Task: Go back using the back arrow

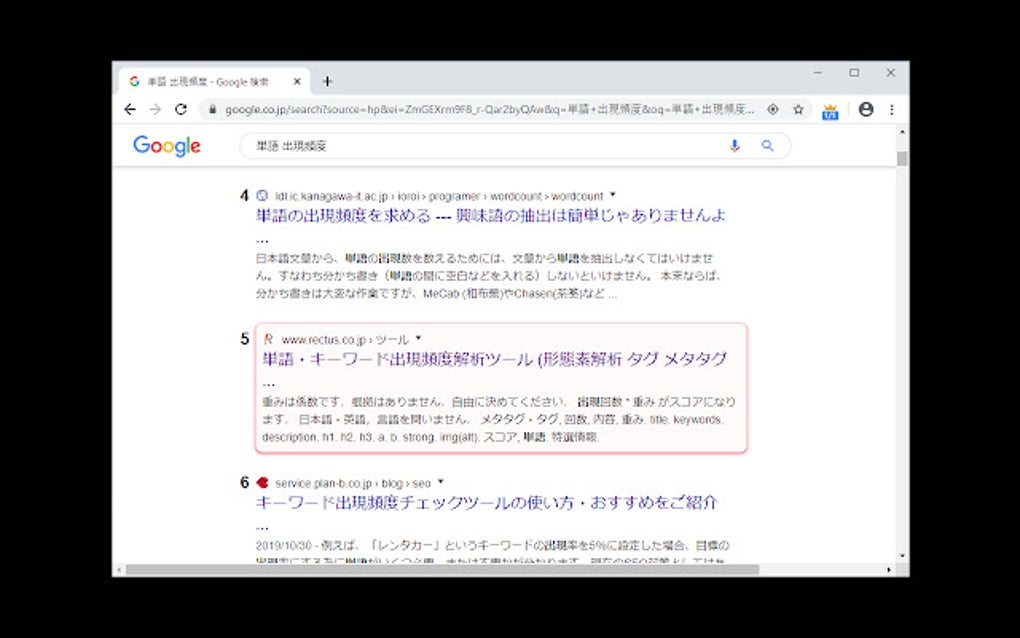Action: tap(130, 109)
